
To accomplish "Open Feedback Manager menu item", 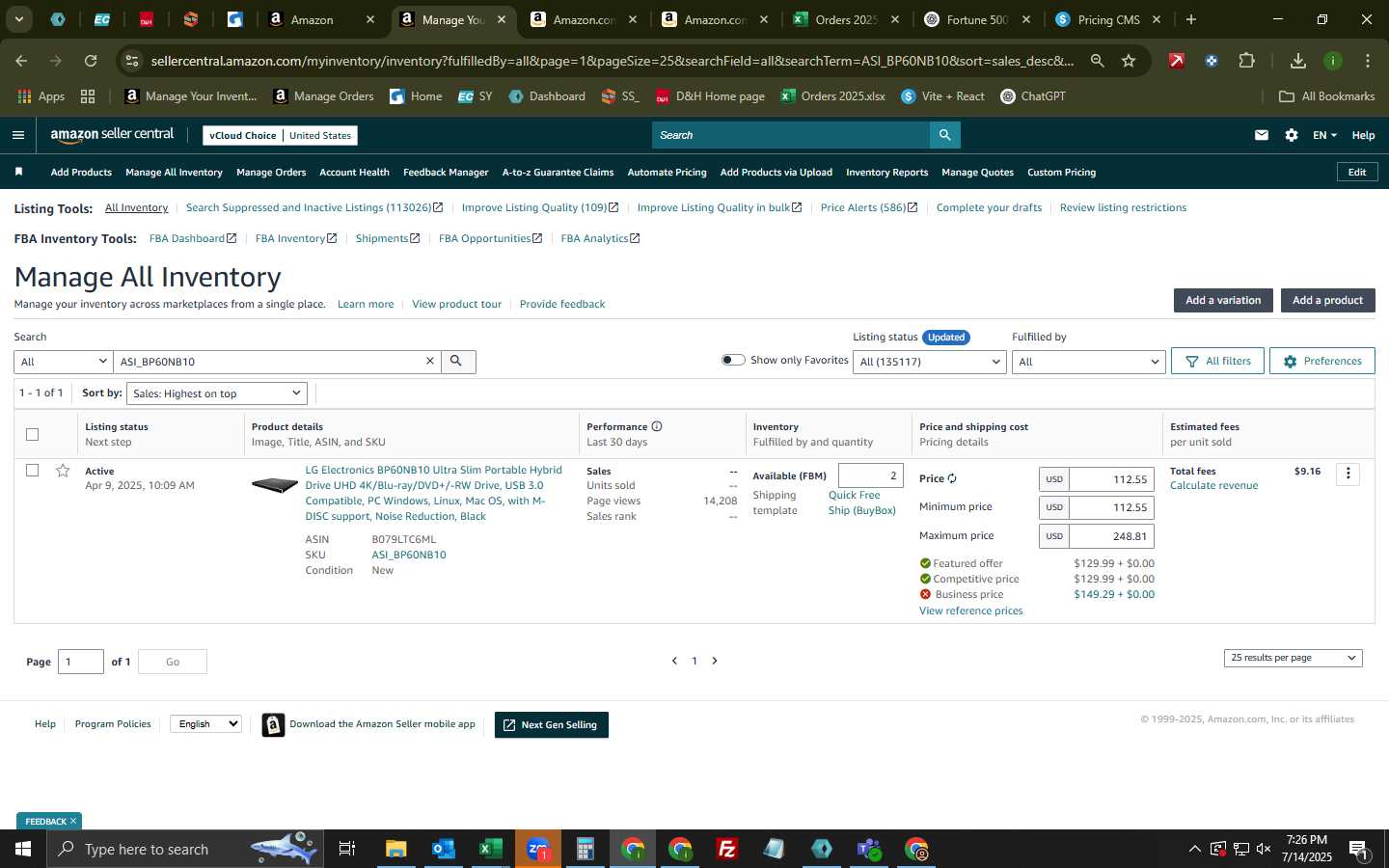I will tap(446, 172).
